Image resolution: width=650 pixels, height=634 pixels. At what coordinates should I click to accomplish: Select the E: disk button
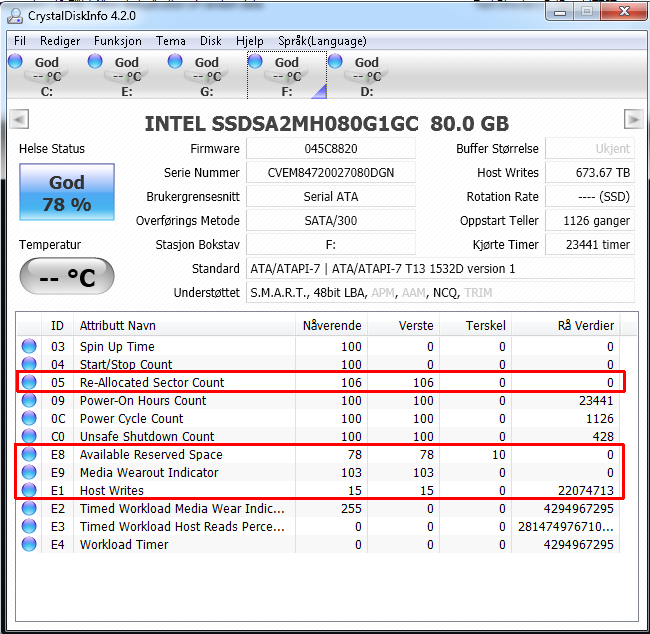pyautogui.click(x=126, y=75)
